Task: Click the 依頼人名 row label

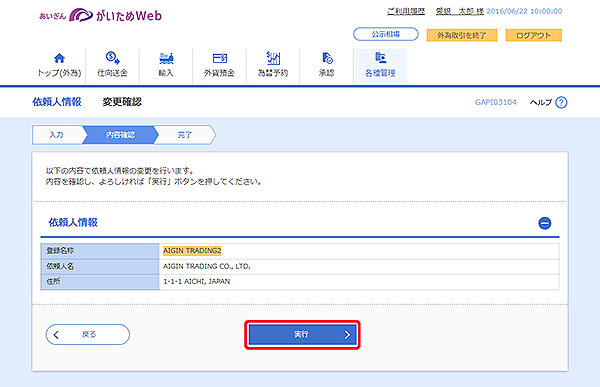Action: pyautogui.click(x=100, y=266)
